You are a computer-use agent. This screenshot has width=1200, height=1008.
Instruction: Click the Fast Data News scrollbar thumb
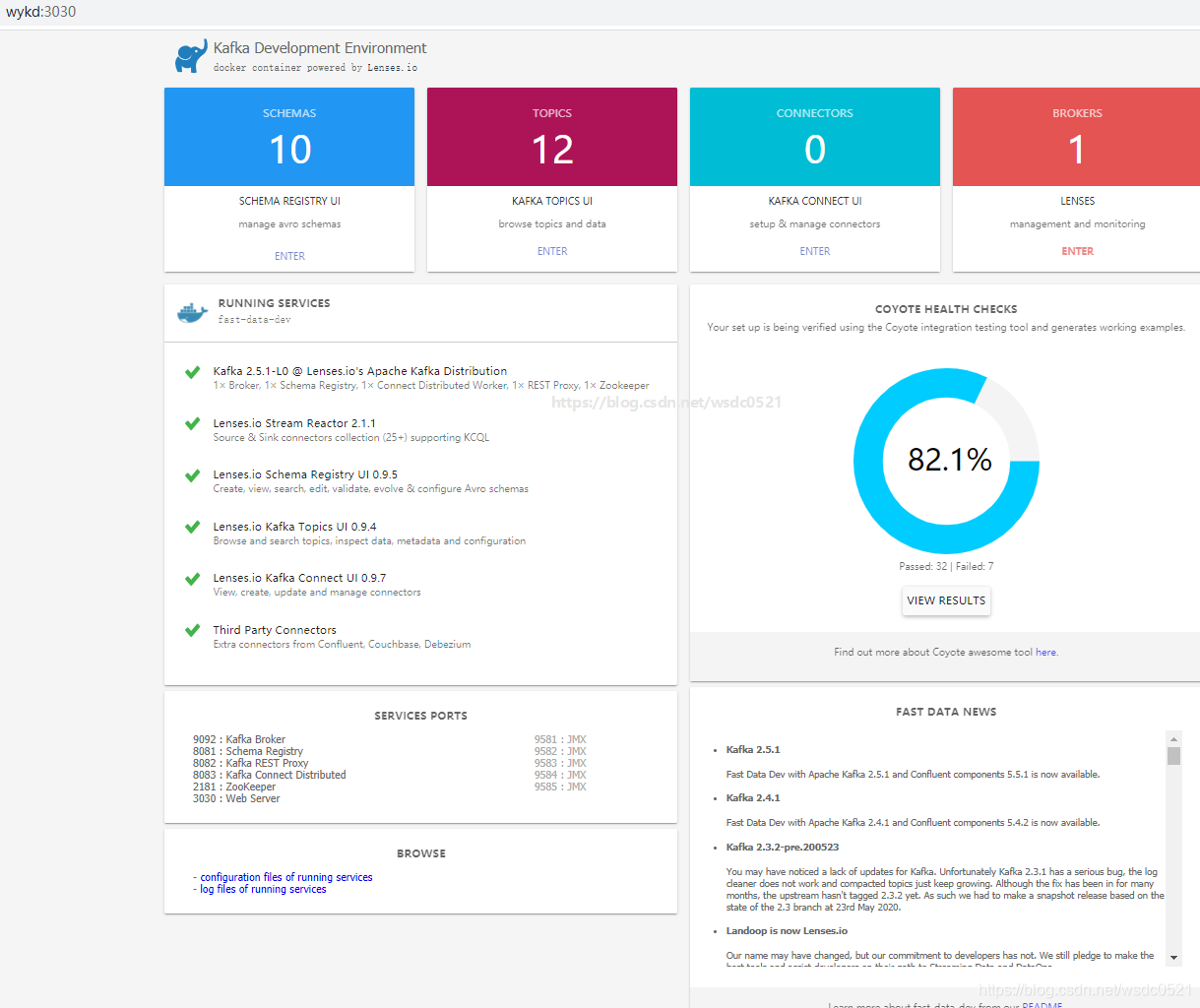coord(1173,755)
